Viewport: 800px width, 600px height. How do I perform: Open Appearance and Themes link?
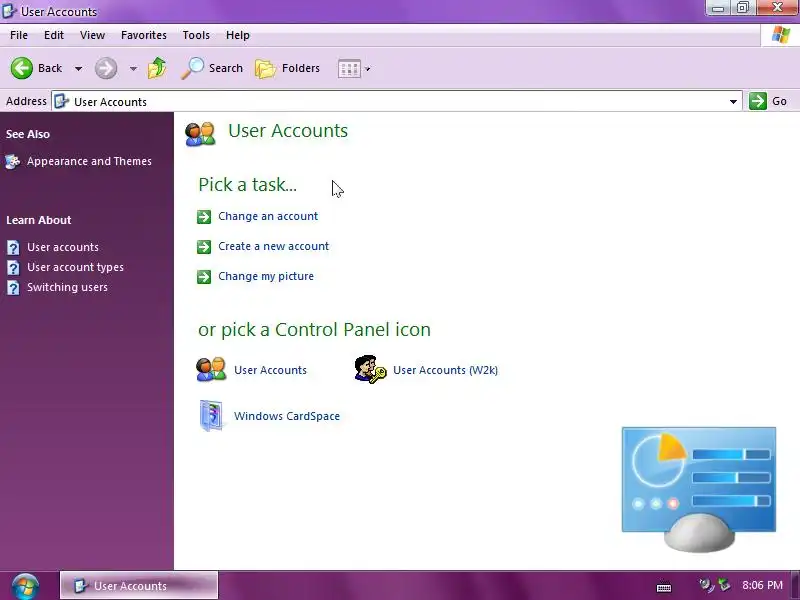(x=89, y=161)
